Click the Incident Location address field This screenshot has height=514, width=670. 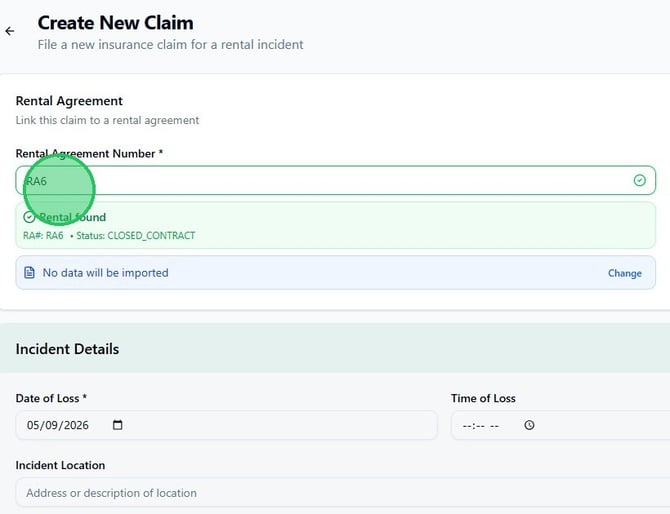pos(343,493)
